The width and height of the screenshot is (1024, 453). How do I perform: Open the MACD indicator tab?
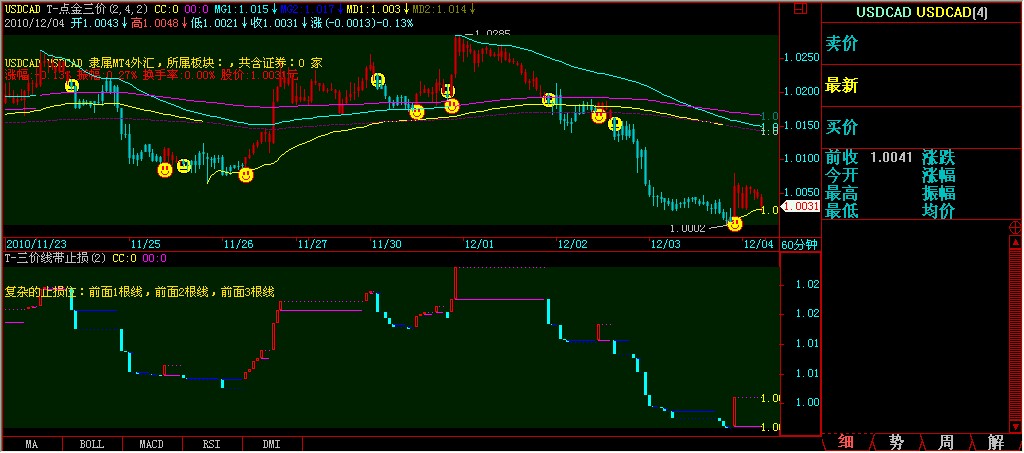point(152,445)
